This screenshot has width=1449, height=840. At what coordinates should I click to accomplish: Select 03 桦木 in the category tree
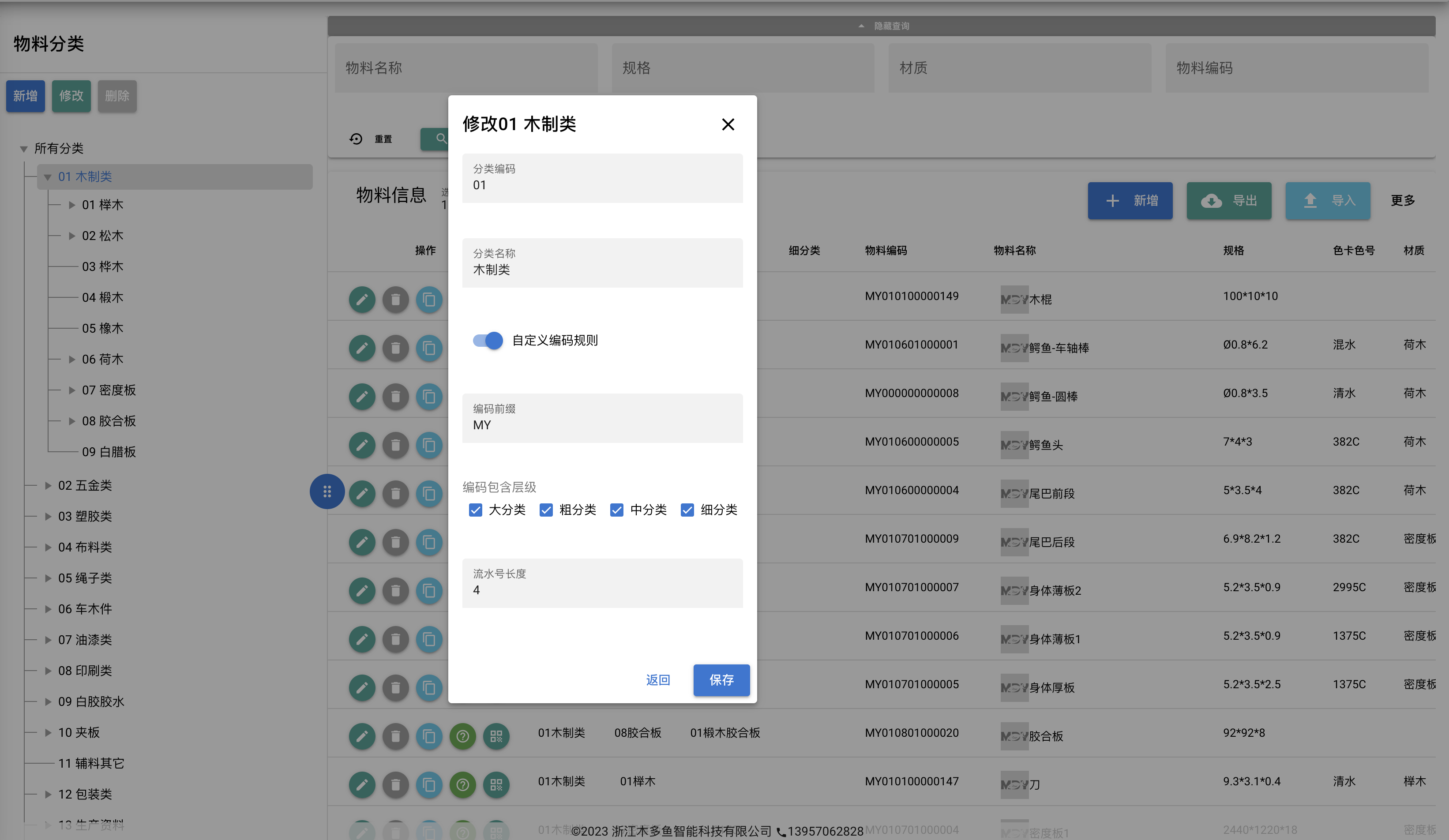[103, 267]
